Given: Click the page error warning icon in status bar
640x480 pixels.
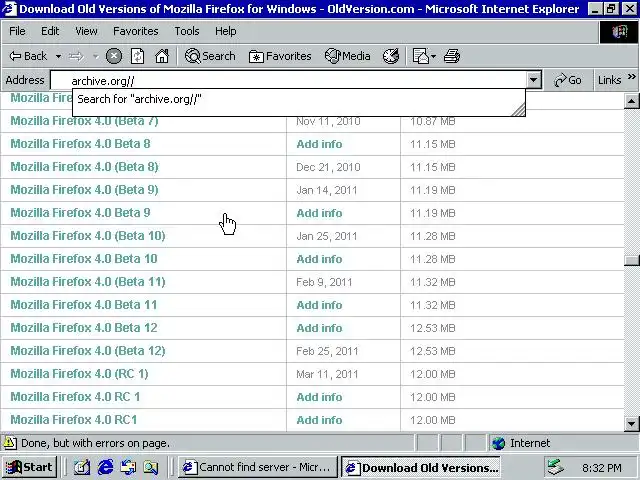Looking at the screenshot, I should click(x=10, y=443).
